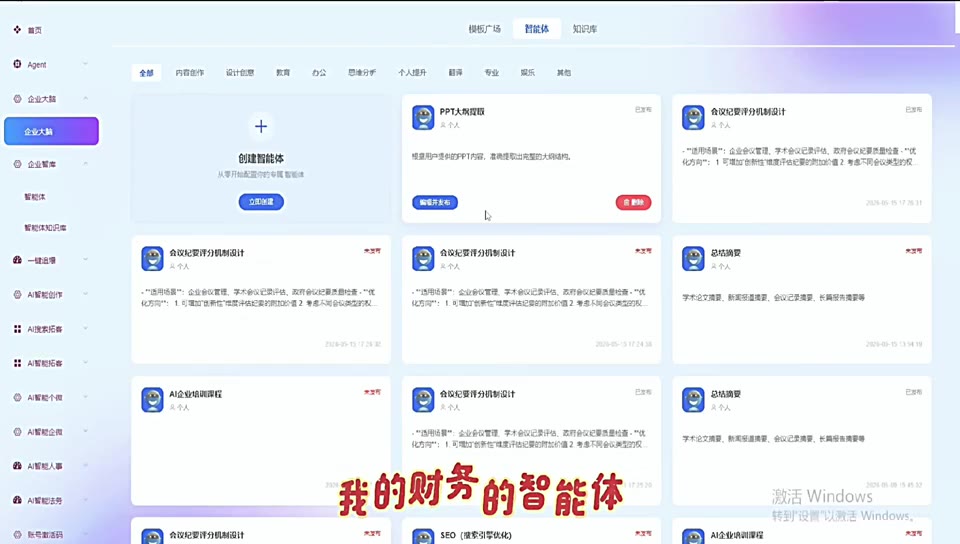Screen dimensions: 960x544
Task: Click the 一键追爆 sidebar icon
Action: click(17, 260)
